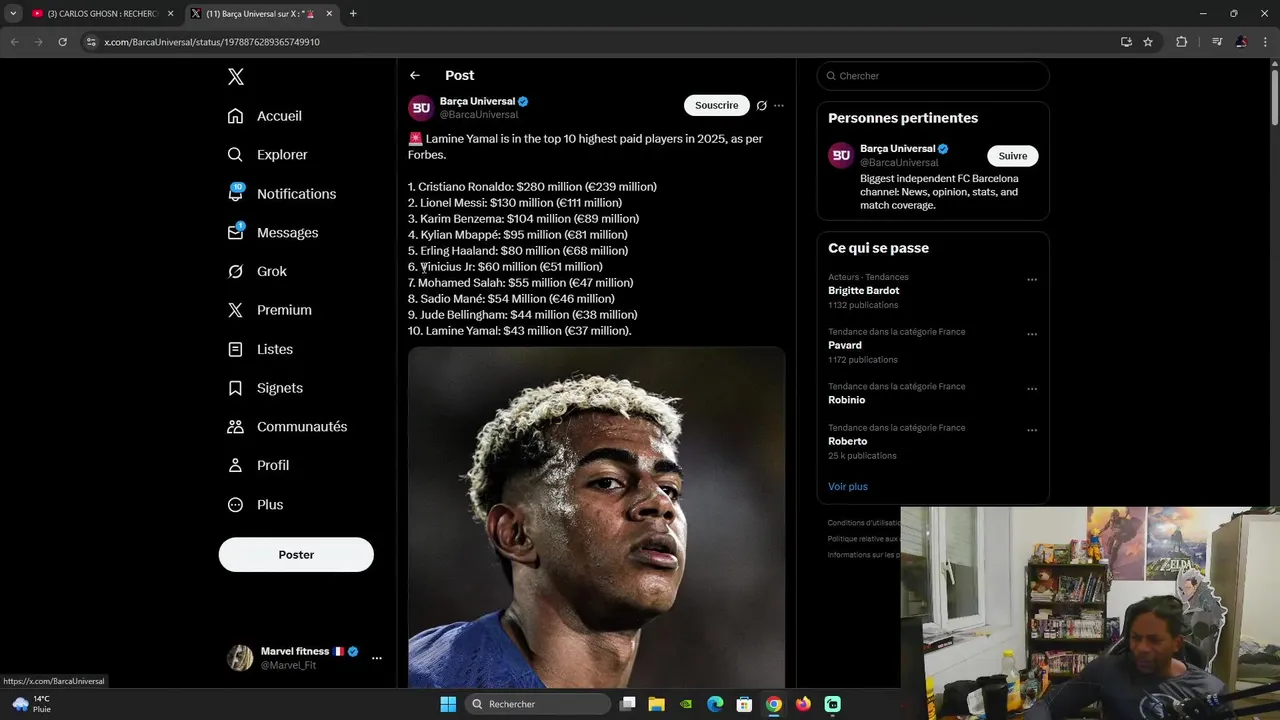Open the Chrome extensions puzzle icon

click(x=1182, y=42)
